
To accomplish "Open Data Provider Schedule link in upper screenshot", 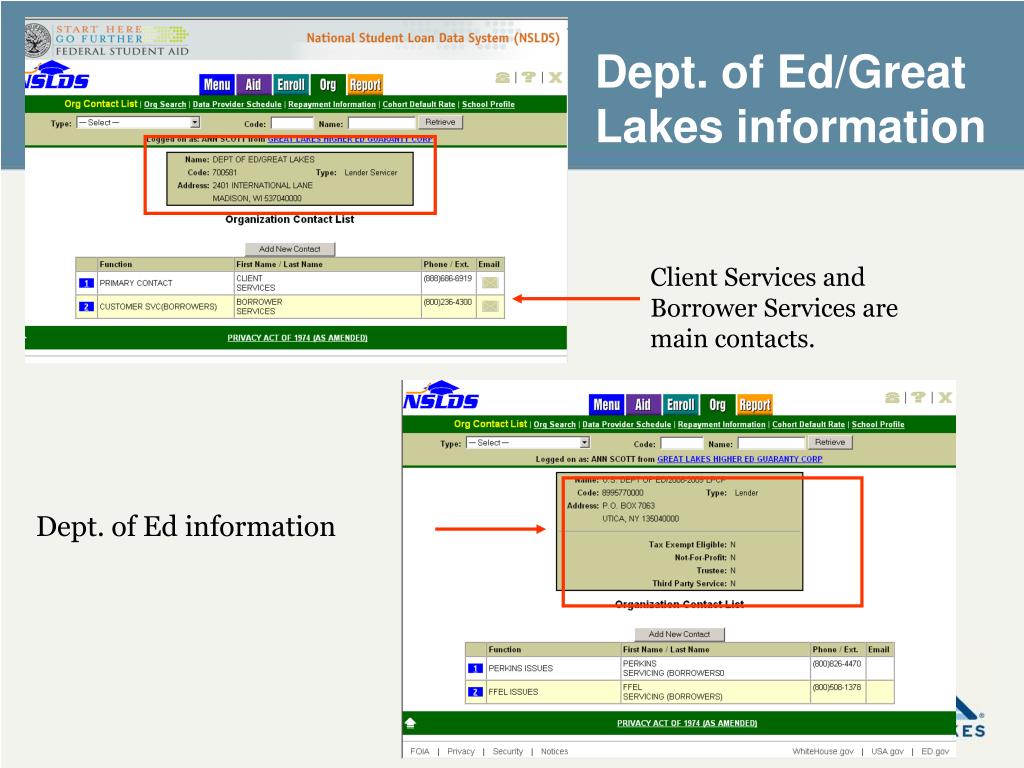I will 237,104.
